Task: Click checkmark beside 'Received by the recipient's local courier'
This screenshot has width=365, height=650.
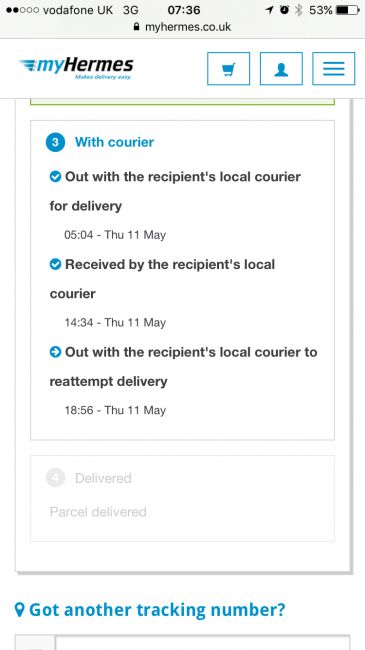Action: point(55,264)
